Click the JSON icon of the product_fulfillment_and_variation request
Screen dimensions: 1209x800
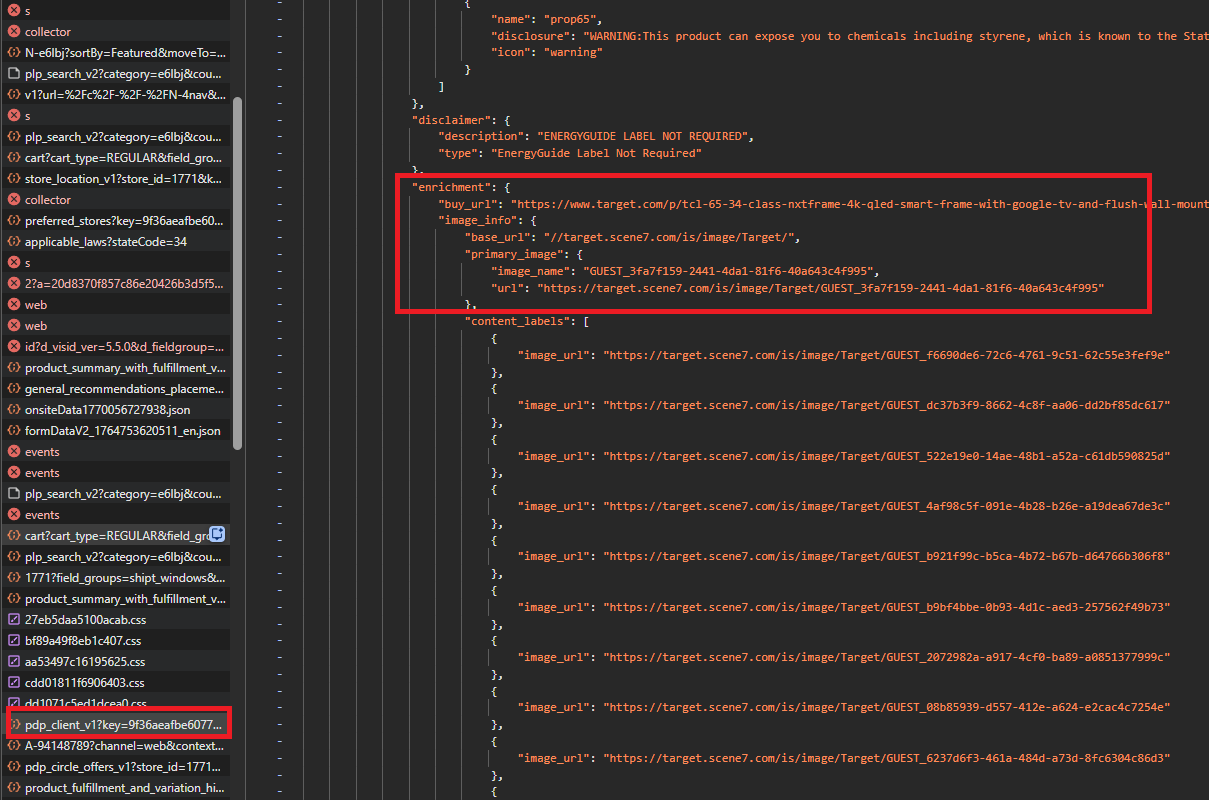point(14,788)
